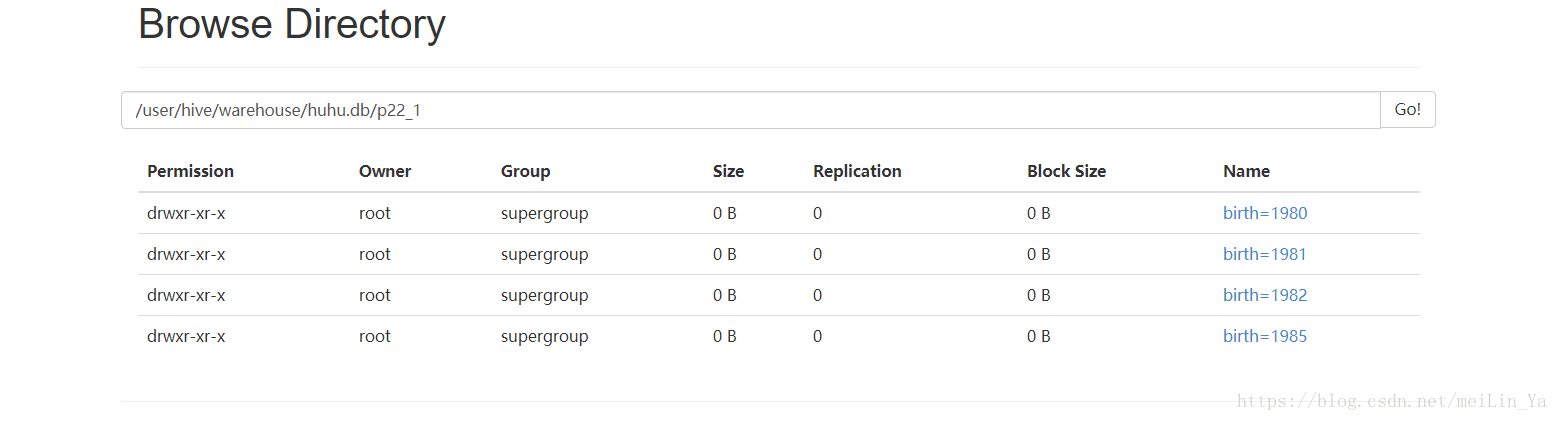
Task: Click the Block Size column header
Action: 1066,171
